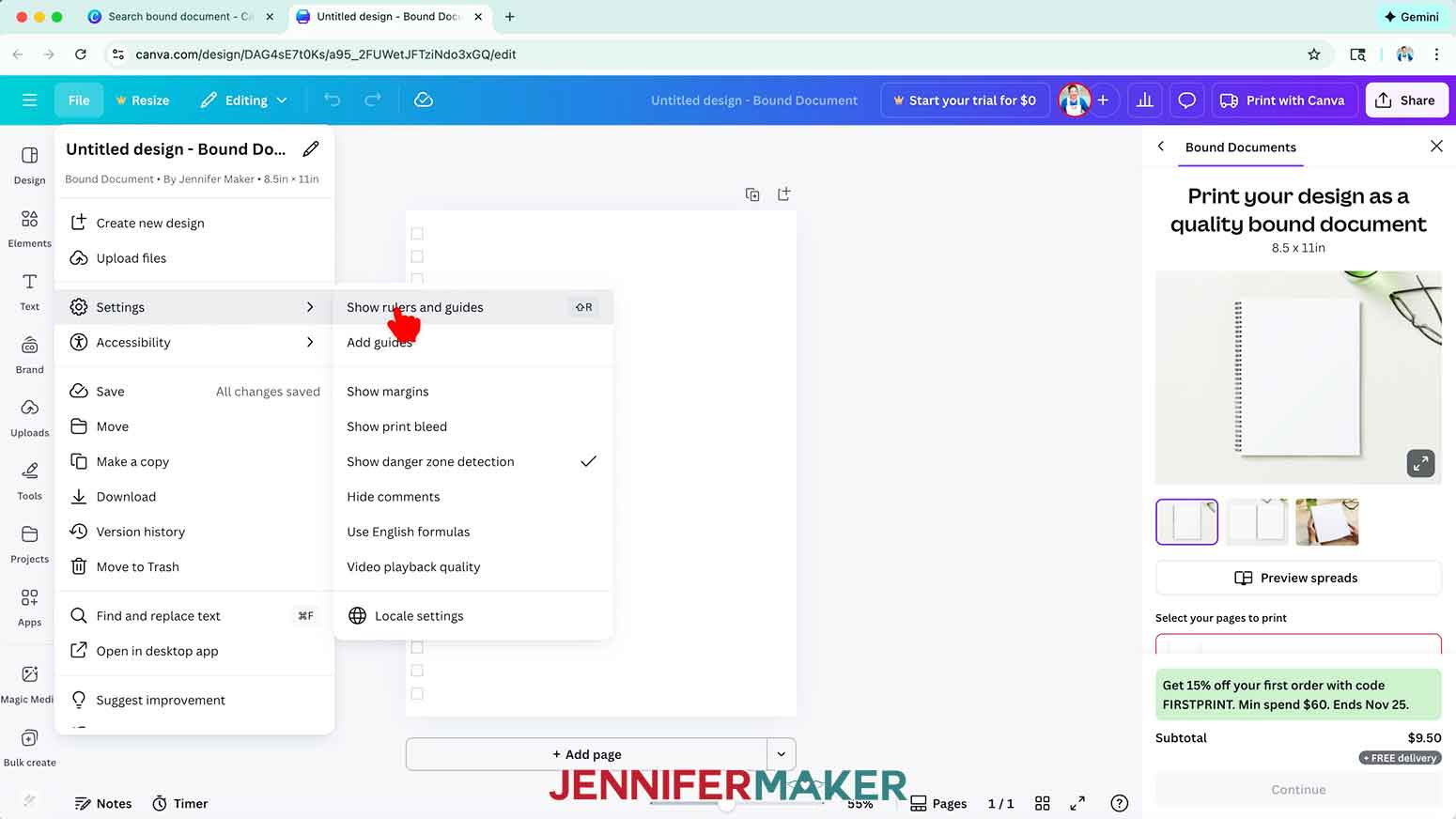Toggle Show print bleed option

(x=472, y=426)
